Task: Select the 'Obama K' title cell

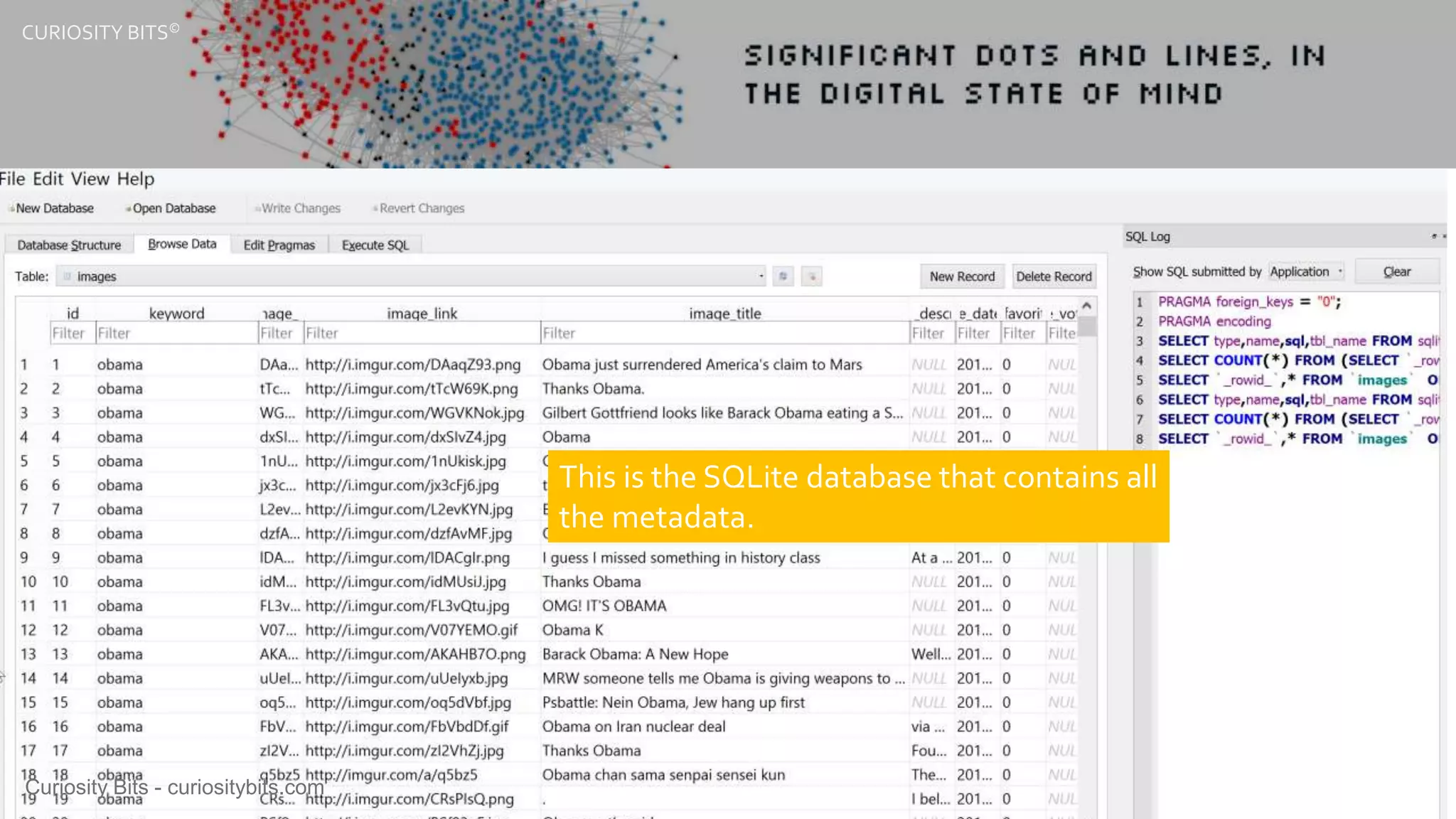Action: [572, 631]
